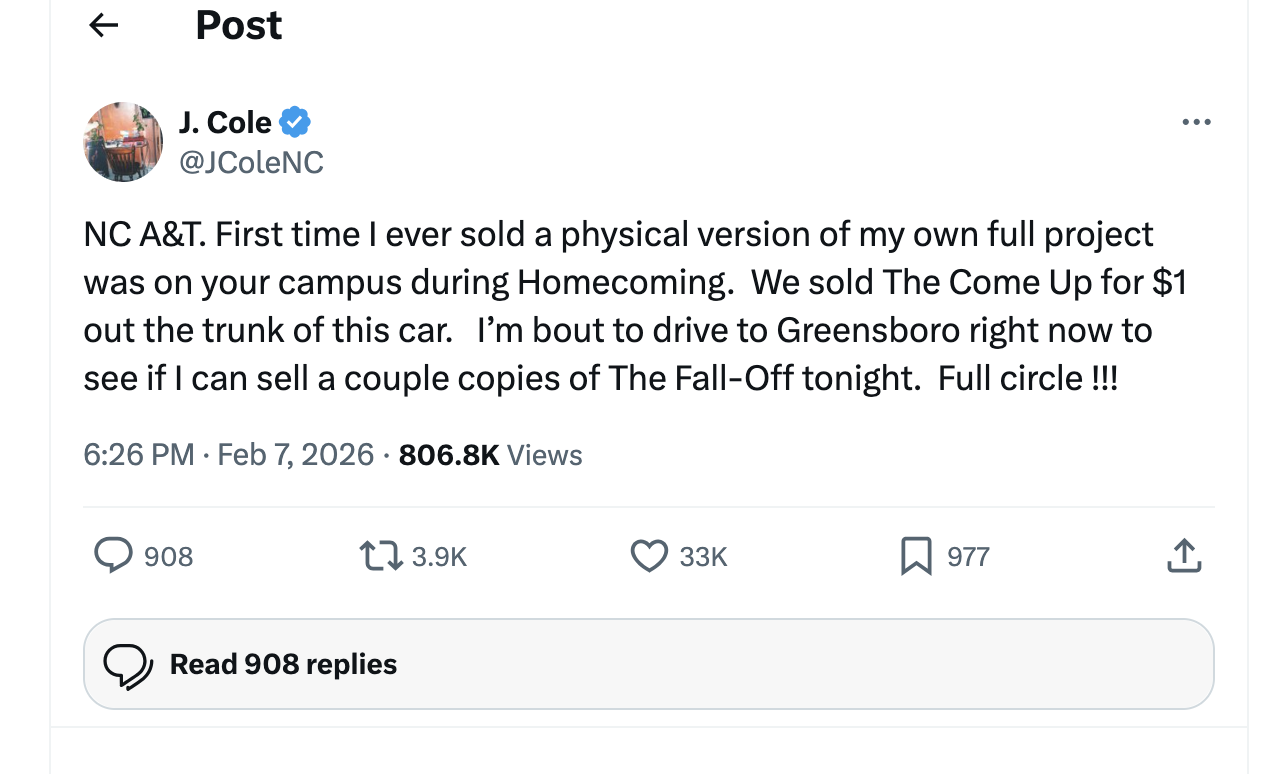Like the post with the heart icon
Viewport: 1274px width, 774px height.
(x=649, y=555)
